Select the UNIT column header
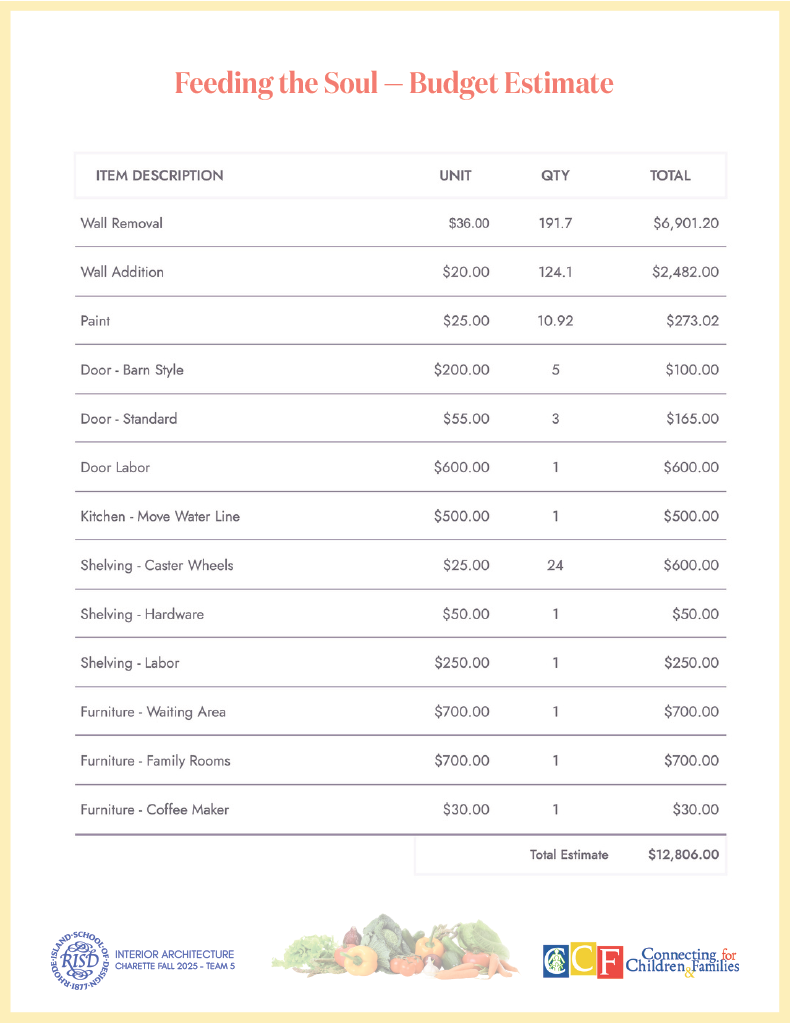 [x=455, y=176]
